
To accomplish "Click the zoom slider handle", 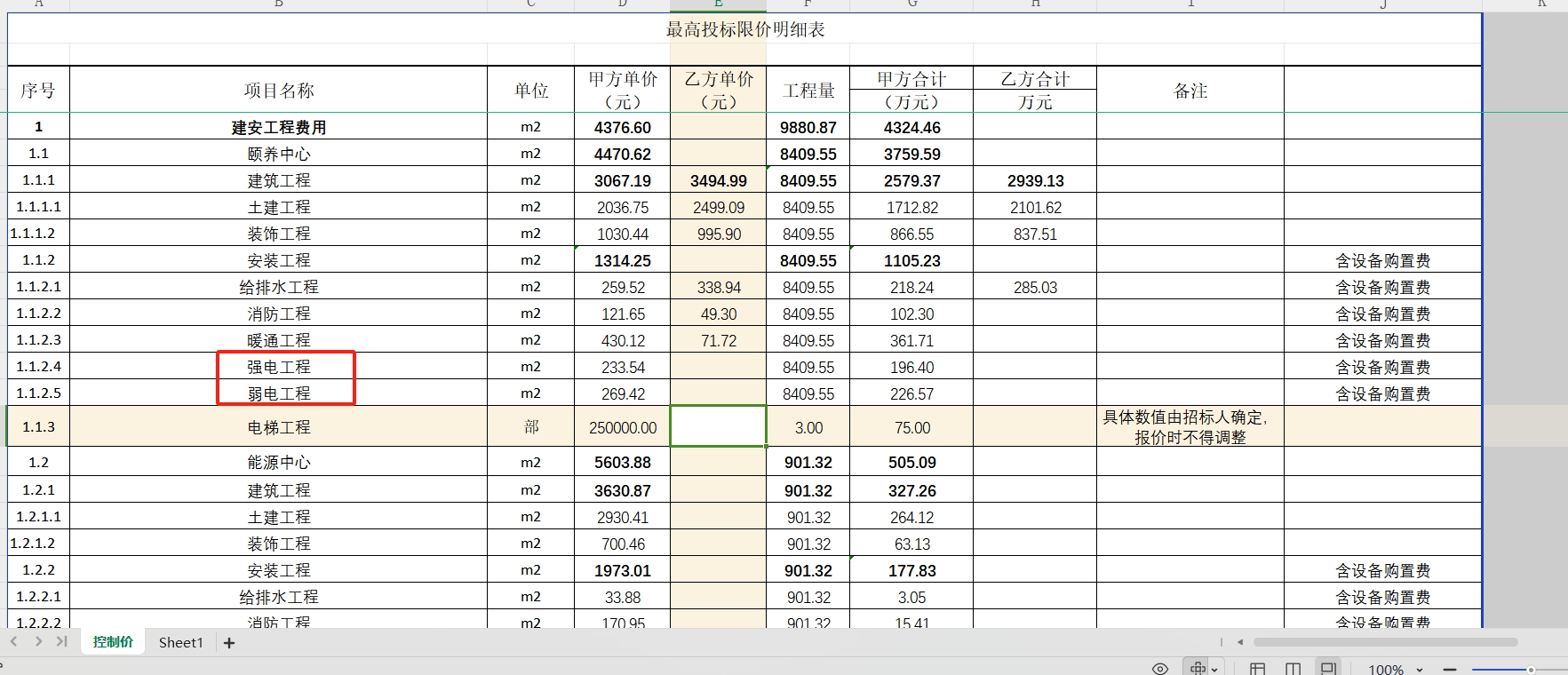I will 1531,670.
